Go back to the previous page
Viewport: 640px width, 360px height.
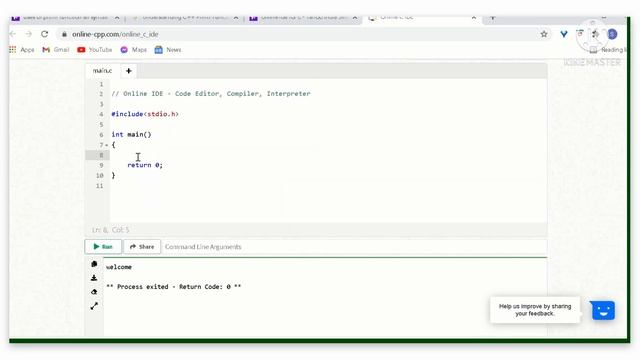(13, 34)
